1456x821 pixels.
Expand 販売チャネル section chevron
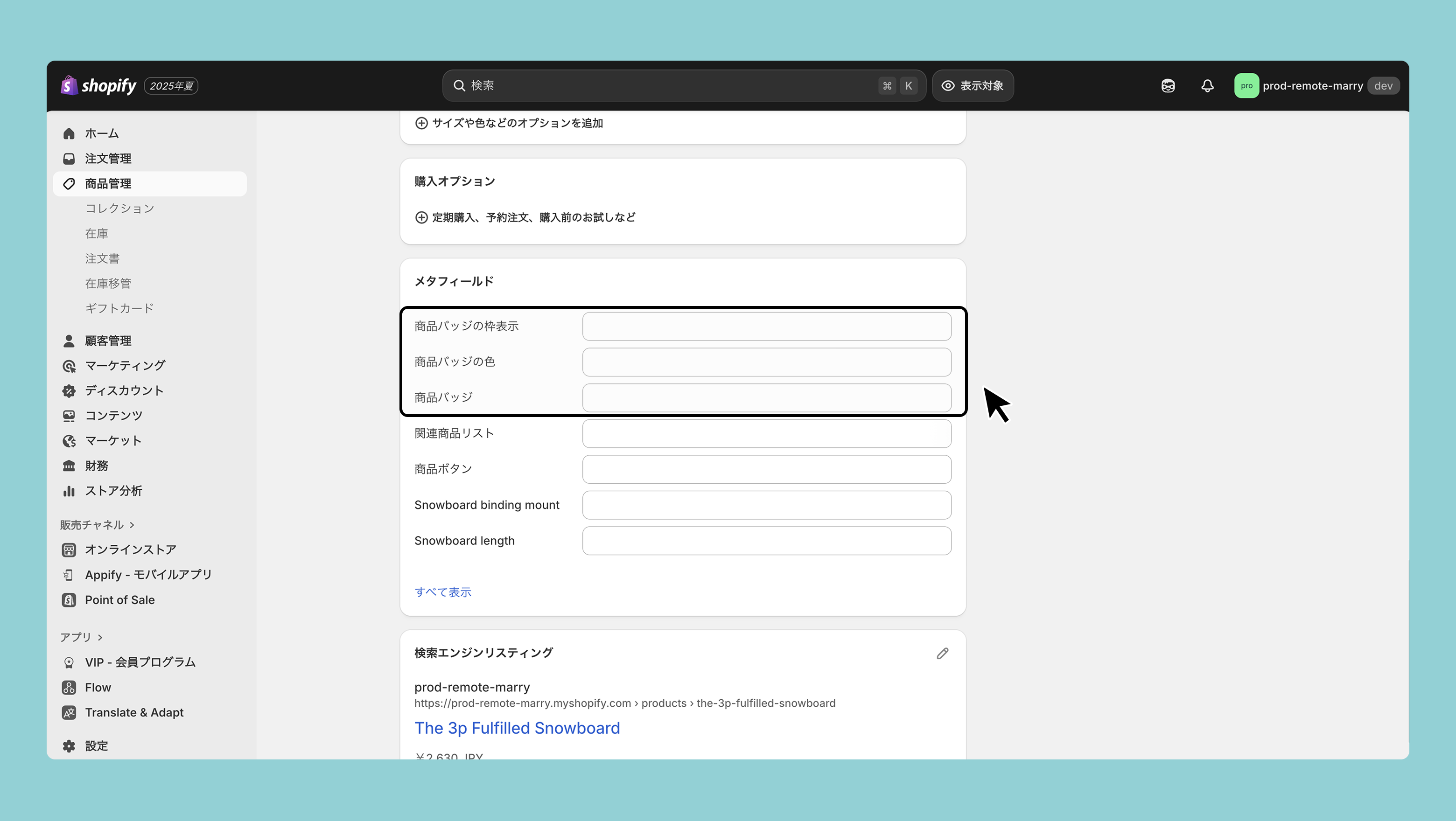(x=132, y=525)
